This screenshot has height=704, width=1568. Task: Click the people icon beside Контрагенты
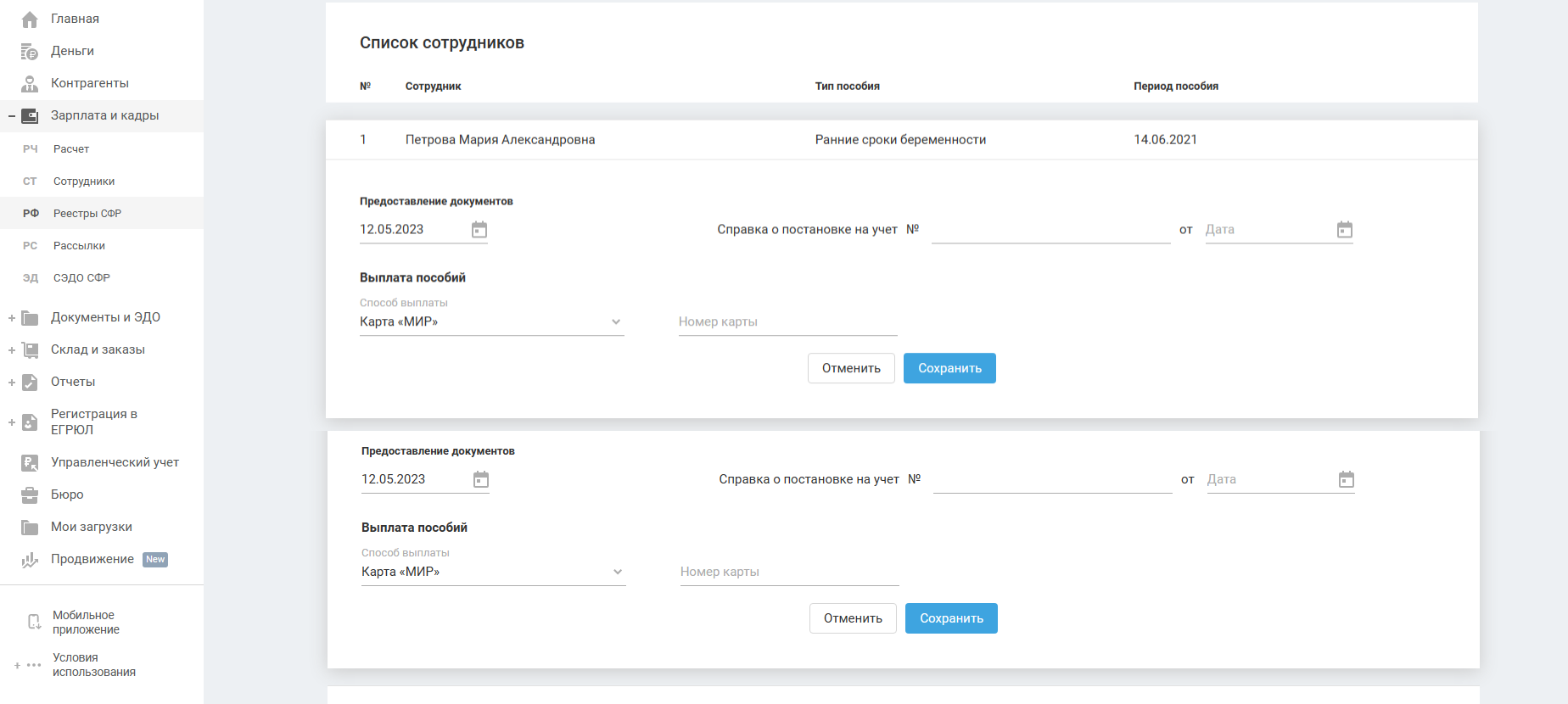tap(30, 84)
